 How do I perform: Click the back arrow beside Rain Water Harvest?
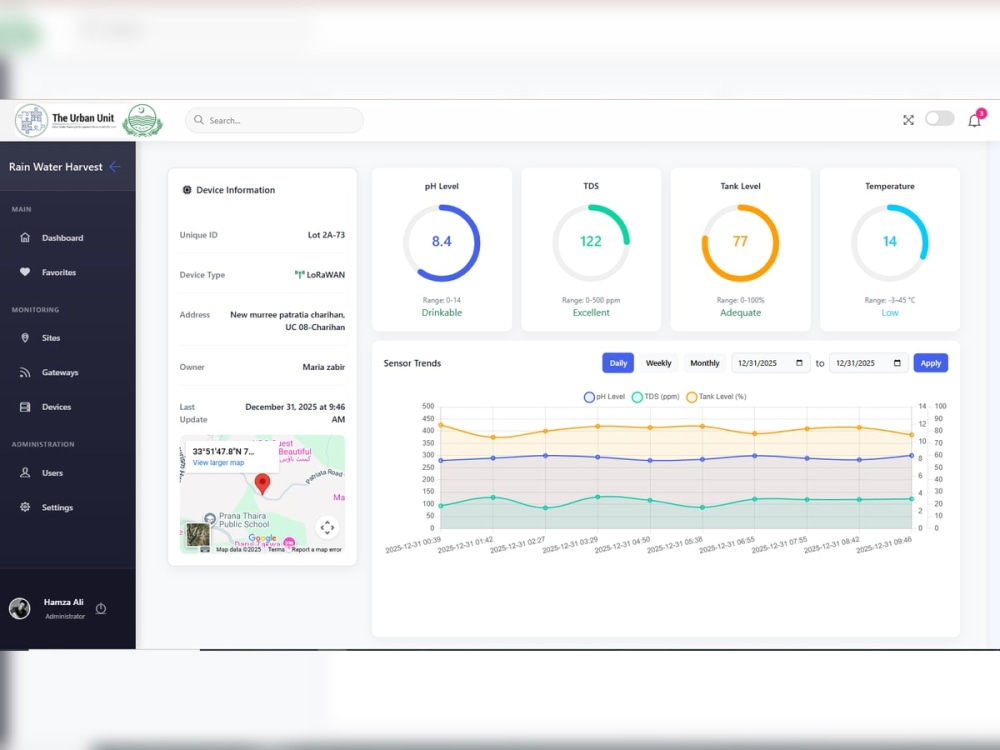click(x=115, y=166)
